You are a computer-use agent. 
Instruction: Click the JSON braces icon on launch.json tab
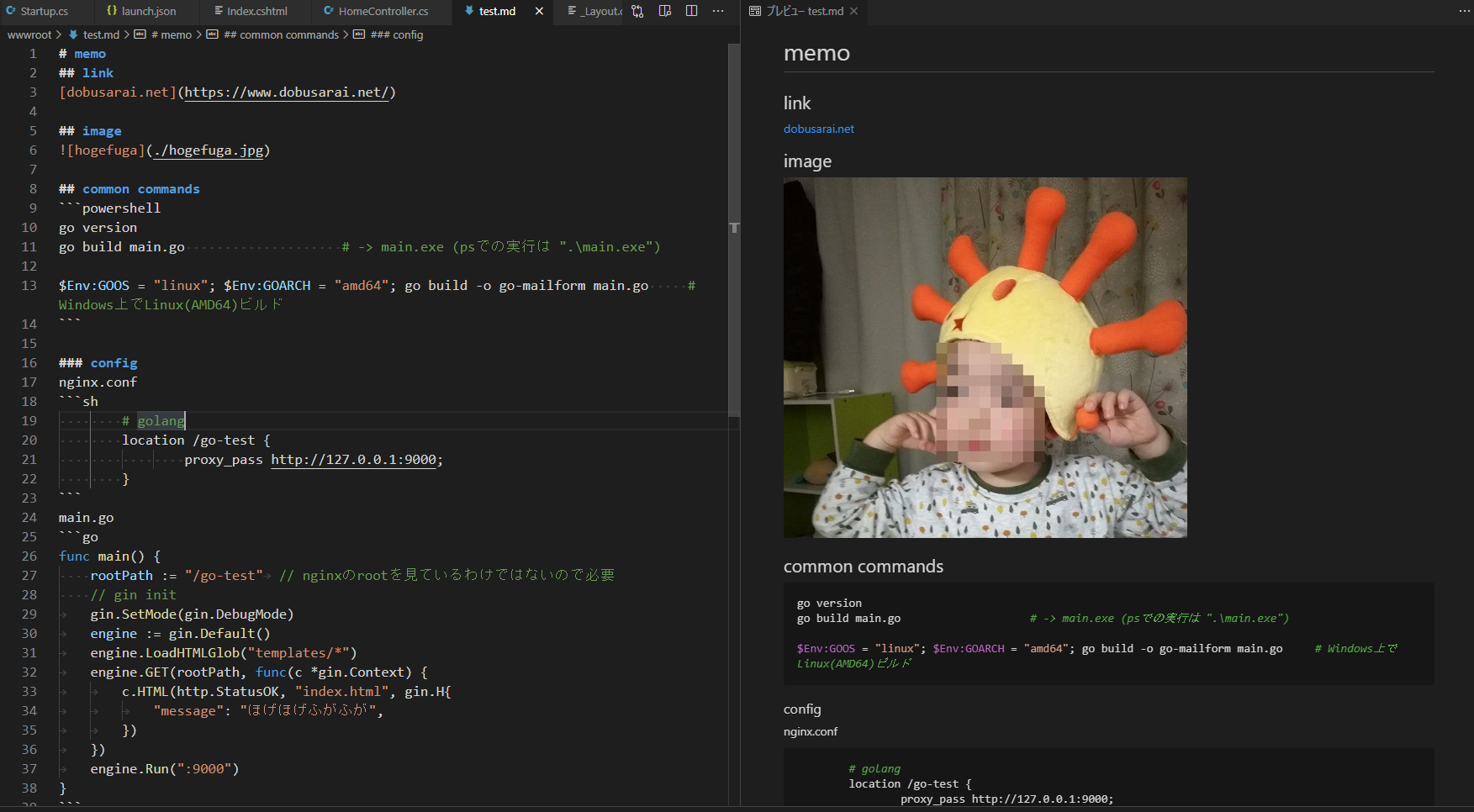pyautogui.click(x=112, y=11)
